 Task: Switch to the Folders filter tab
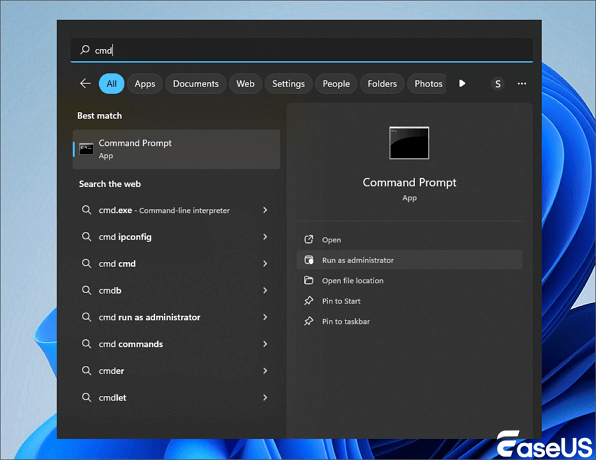click(382, 84)
